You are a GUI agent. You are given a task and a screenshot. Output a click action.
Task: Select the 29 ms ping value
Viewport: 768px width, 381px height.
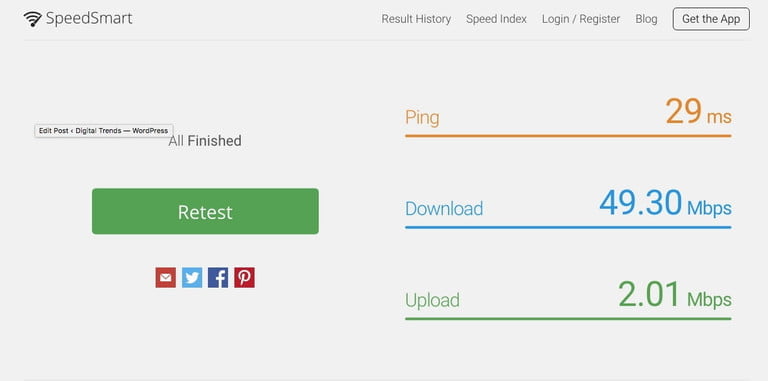click(x=698, y=112)
